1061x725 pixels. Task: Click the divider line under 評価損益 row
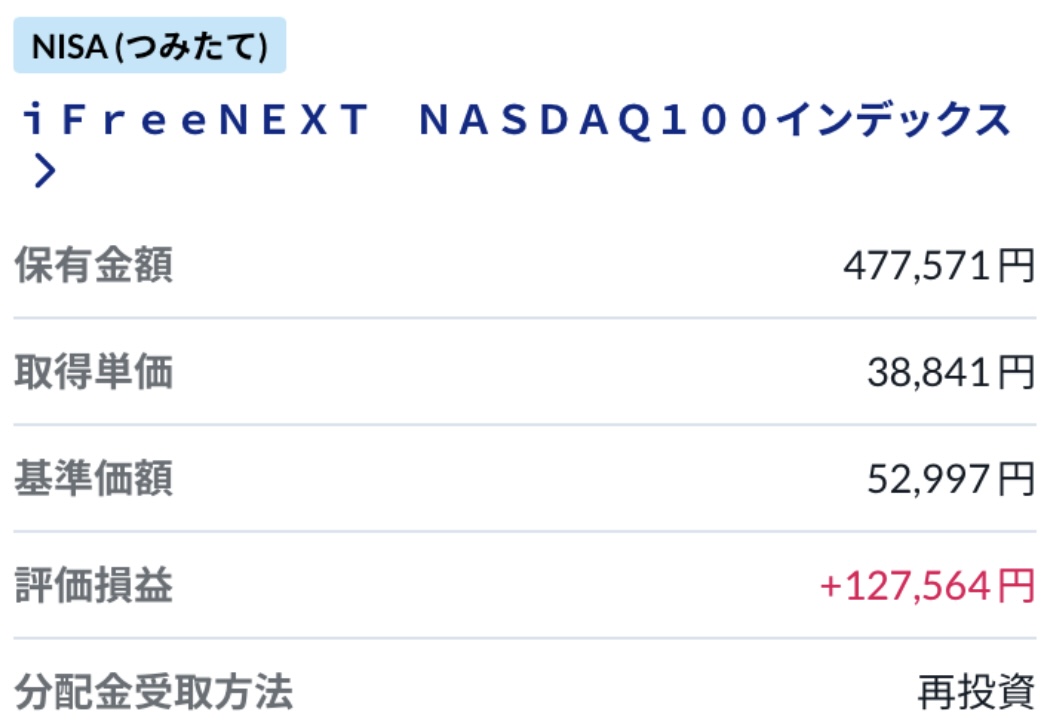pos(524,638)
